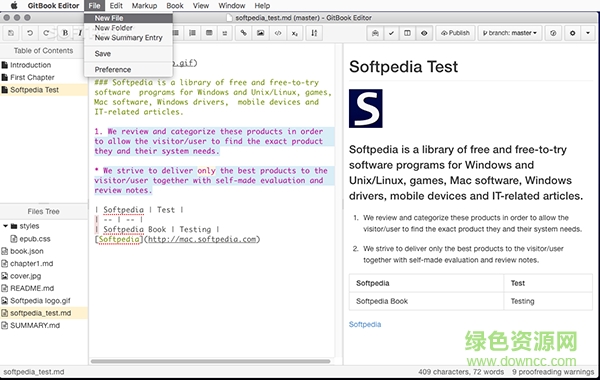Image resolution: width=600 pixels, height=380 pixels.
Task: Toggle proofreading with the checkmark button
Action: tap(391, 33)
